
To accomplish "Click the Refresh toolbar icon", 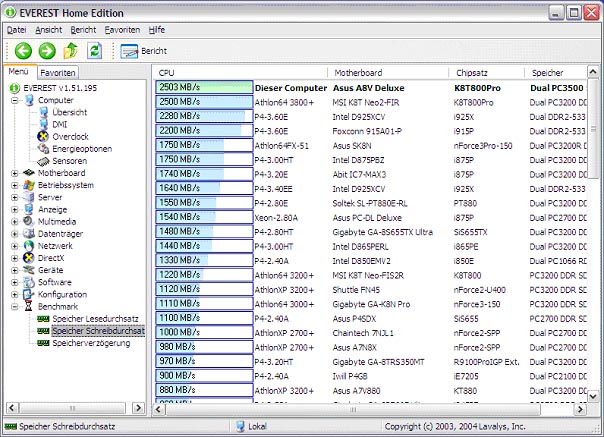I will pyautogui.click(x=94, y=51).
